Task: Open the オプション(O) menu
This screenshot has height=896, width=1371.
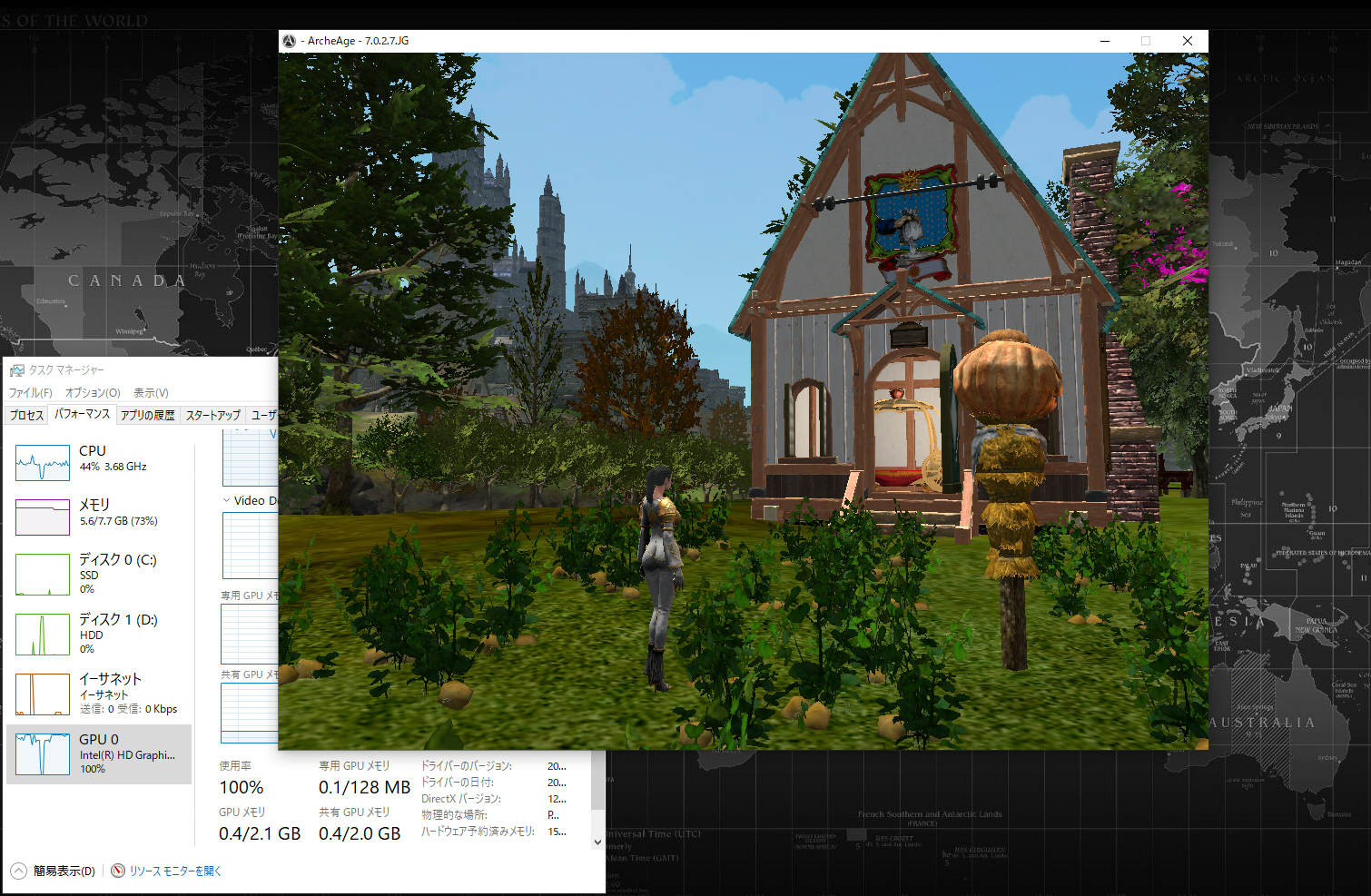Action: 93,393
